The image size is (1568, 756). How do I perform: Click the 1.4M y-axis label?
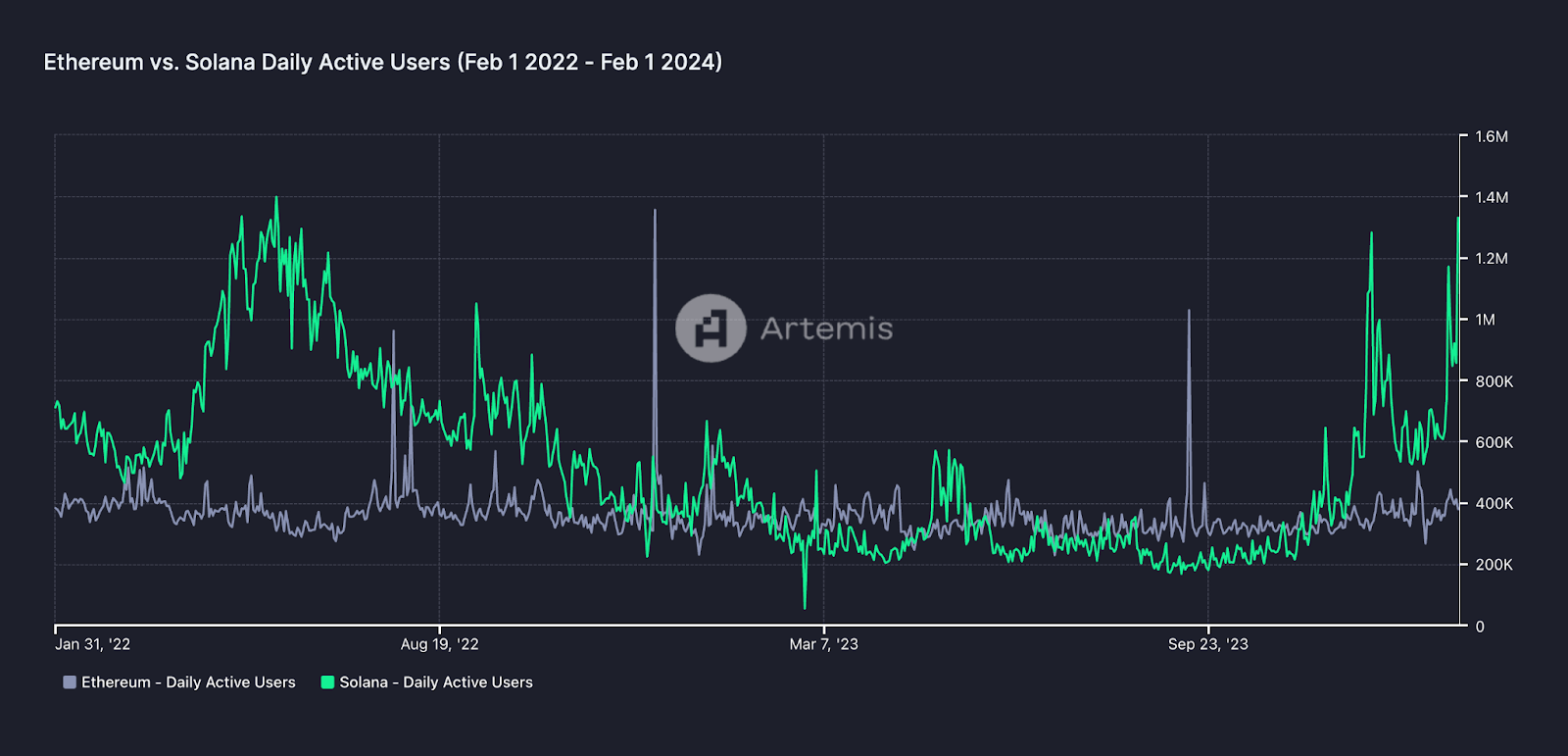1491,197
